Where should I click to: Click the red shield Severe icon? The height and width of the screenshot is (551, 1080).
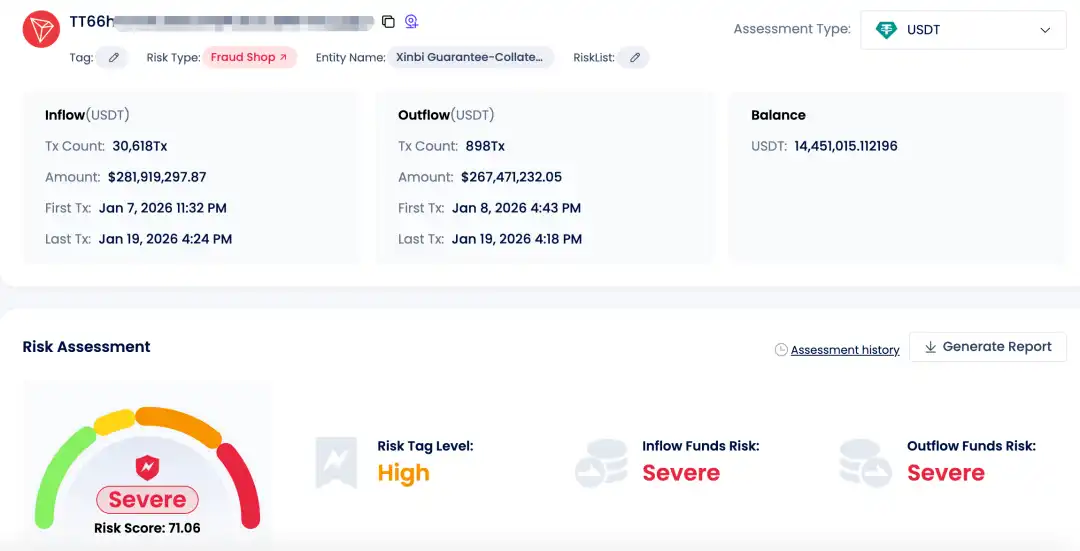[x=147, y=467]
